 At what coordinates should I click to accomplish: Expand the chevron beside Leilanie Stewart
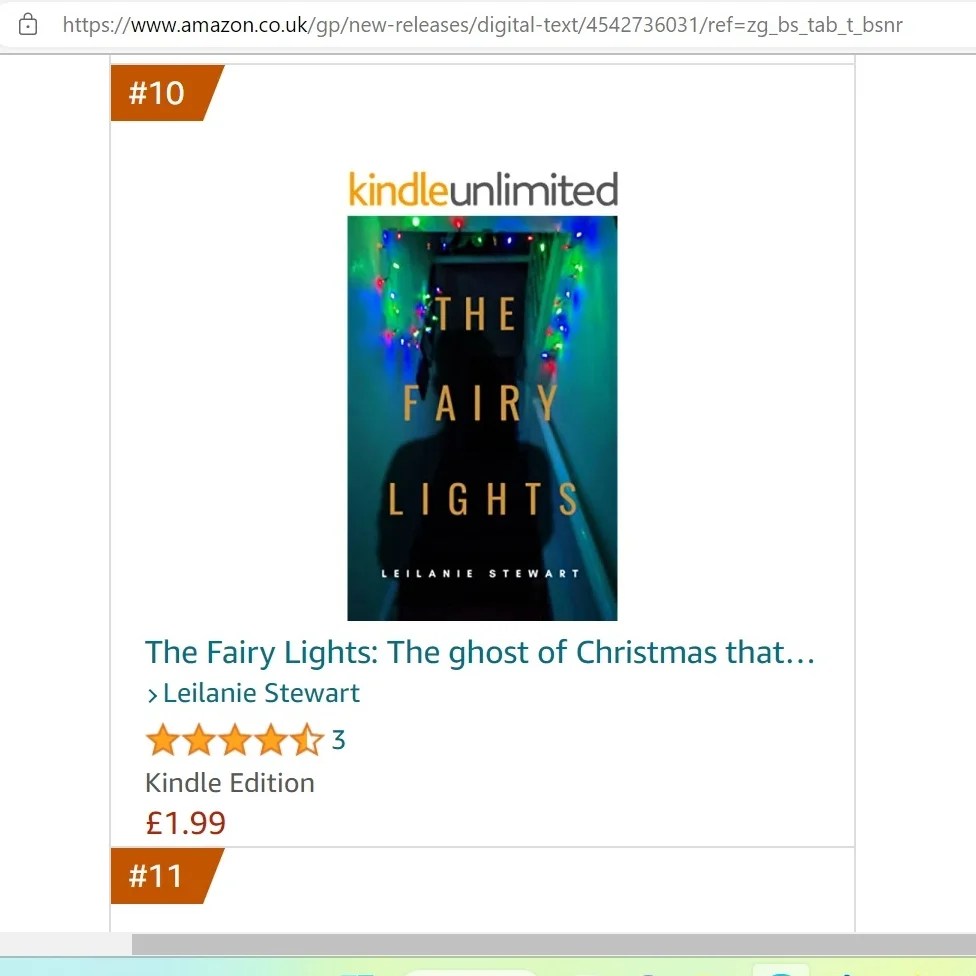[152, 695]
